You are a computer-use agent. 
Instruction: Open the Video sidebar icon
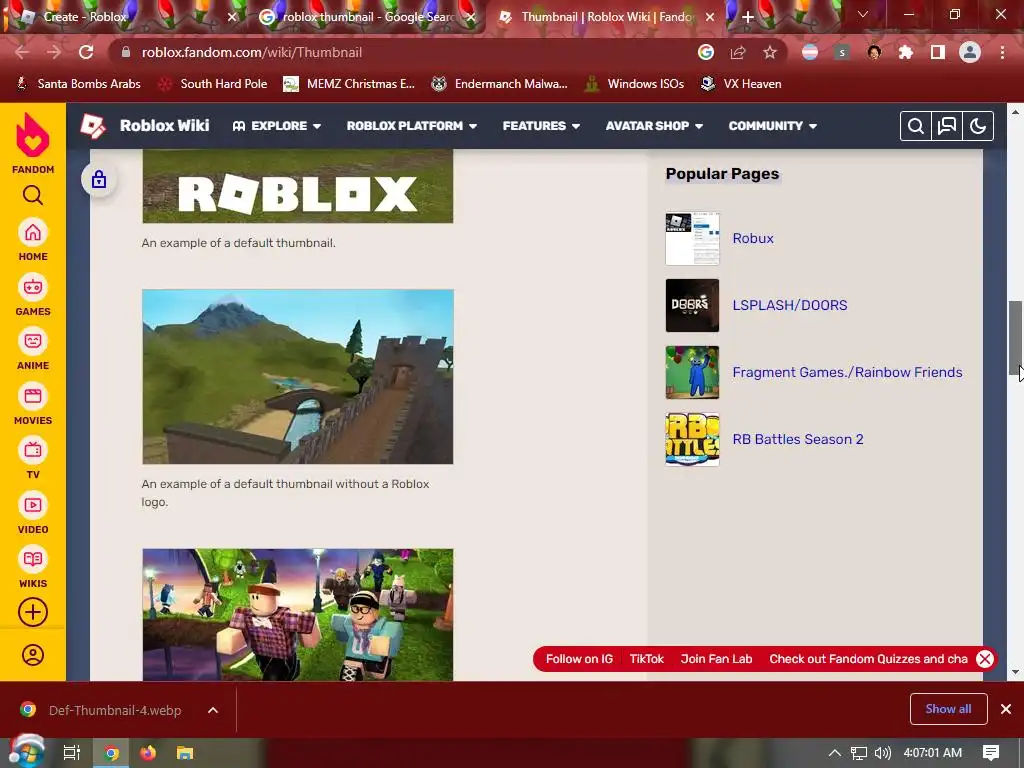(33, 505)
